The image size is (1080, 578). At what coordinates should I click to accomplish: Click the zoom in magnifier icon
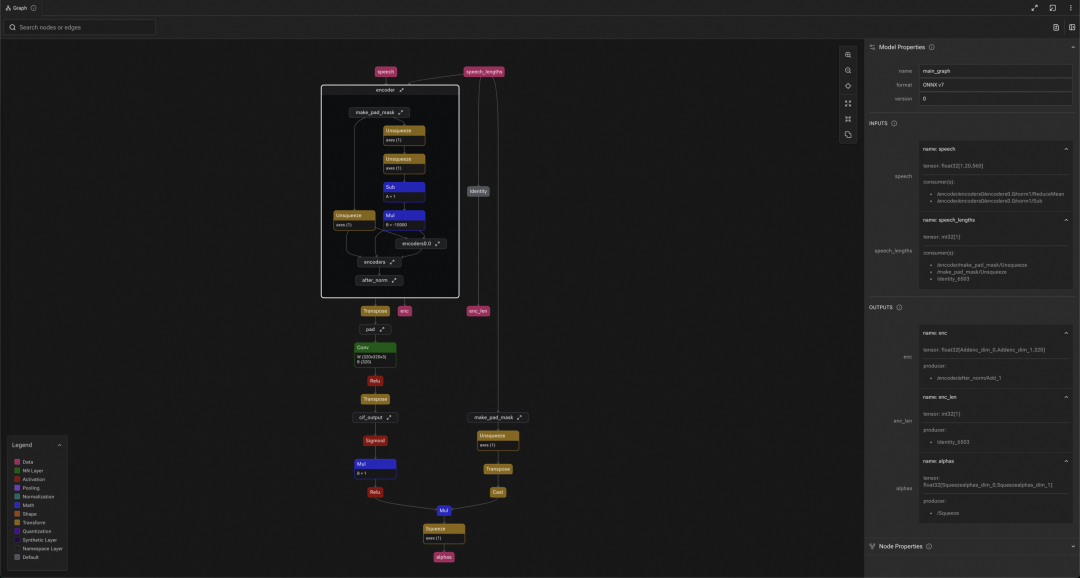tap(848, 55)
